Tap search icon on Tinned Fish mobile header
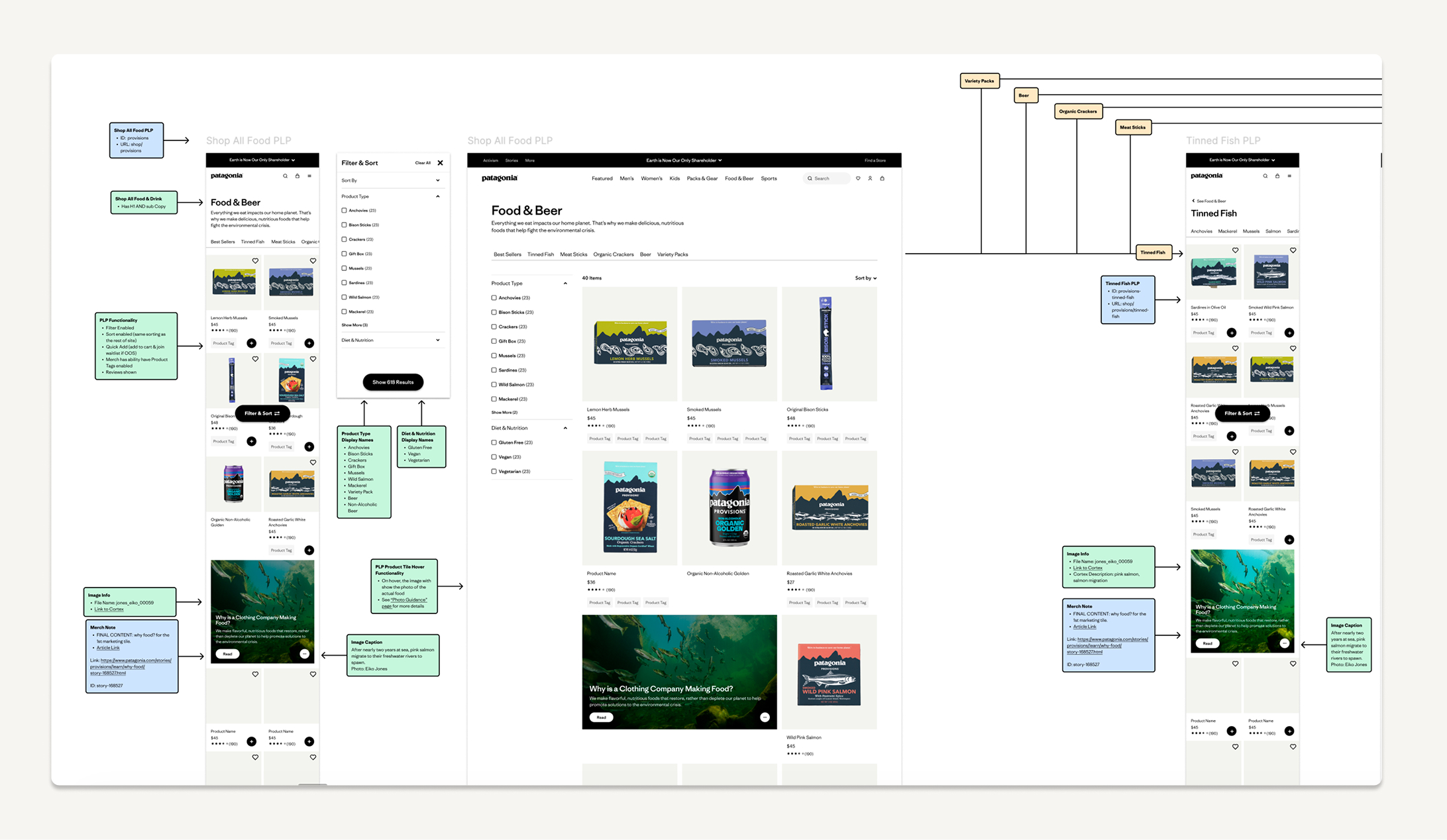Screen dimensions: 1447x840 click(1265, 176)
